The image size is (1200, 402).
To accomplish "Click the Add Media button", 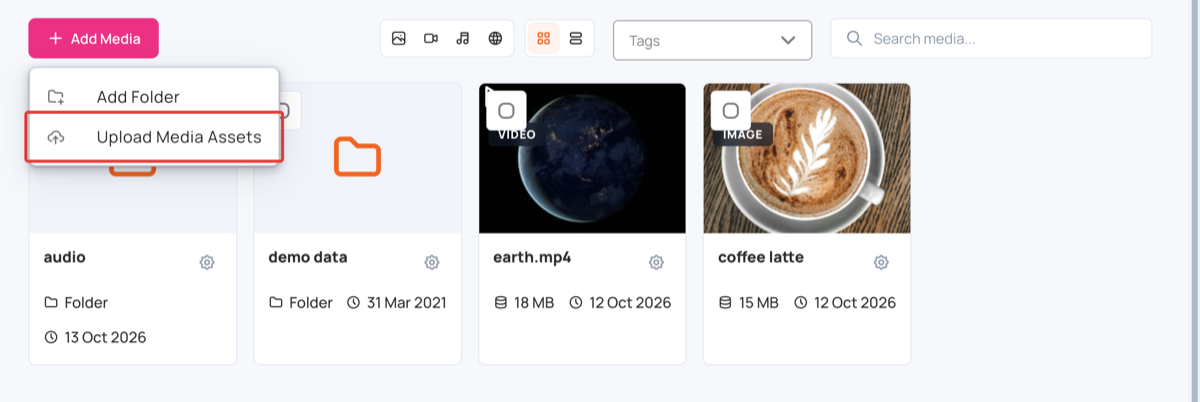I will (93, 38).
